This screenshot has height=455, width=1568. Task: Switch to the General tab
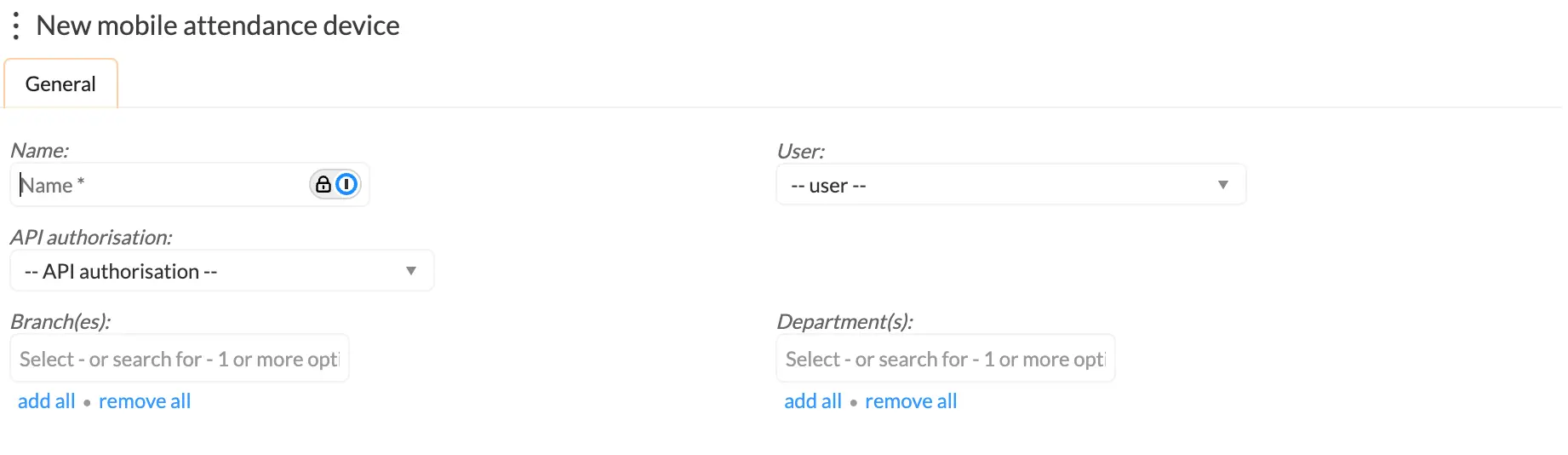coord(60,84)
